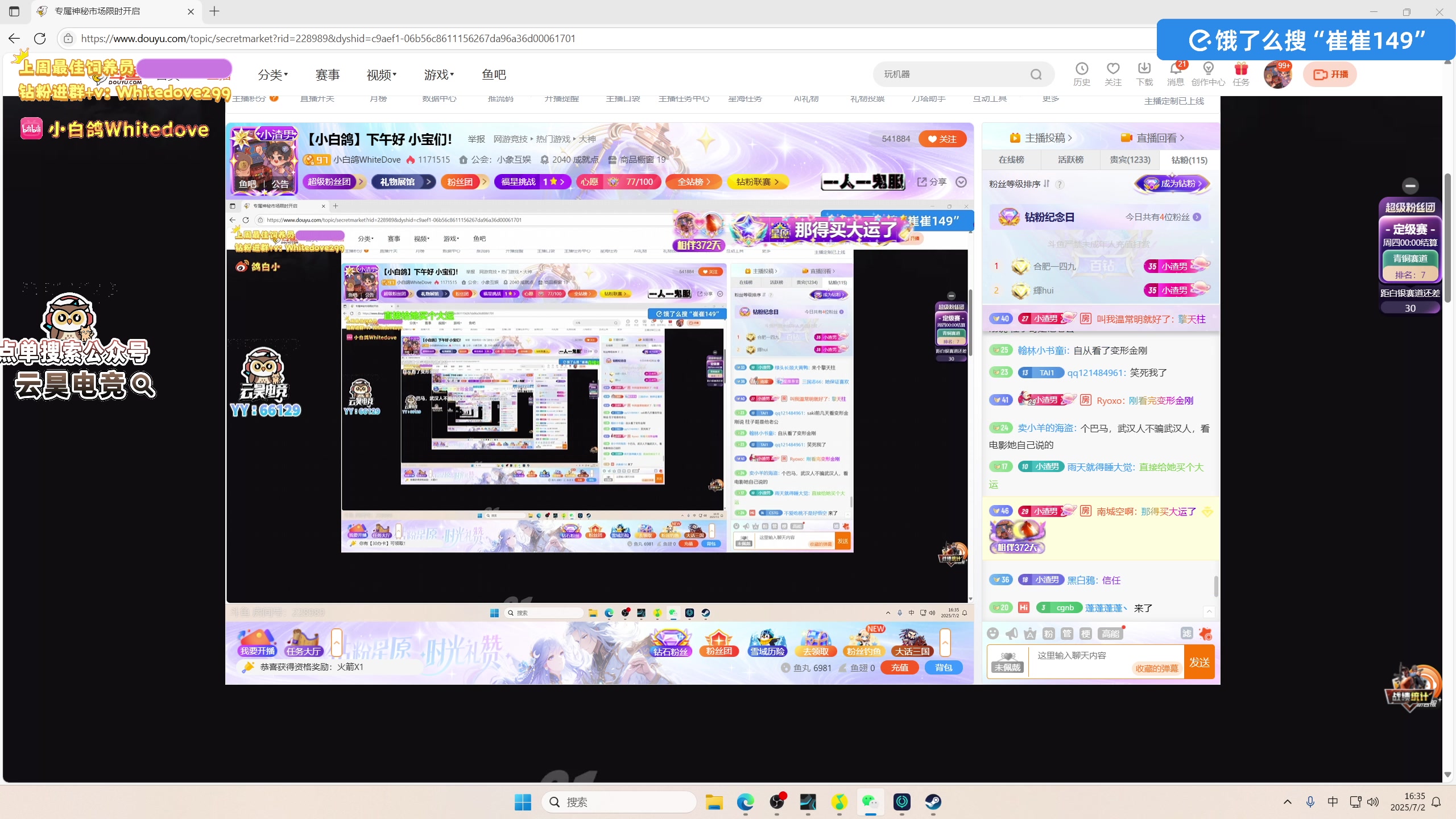This screenshot has height=819, width=1456.
Task: Open 去领取 treasure chest icon
Action: click(816, 643)
